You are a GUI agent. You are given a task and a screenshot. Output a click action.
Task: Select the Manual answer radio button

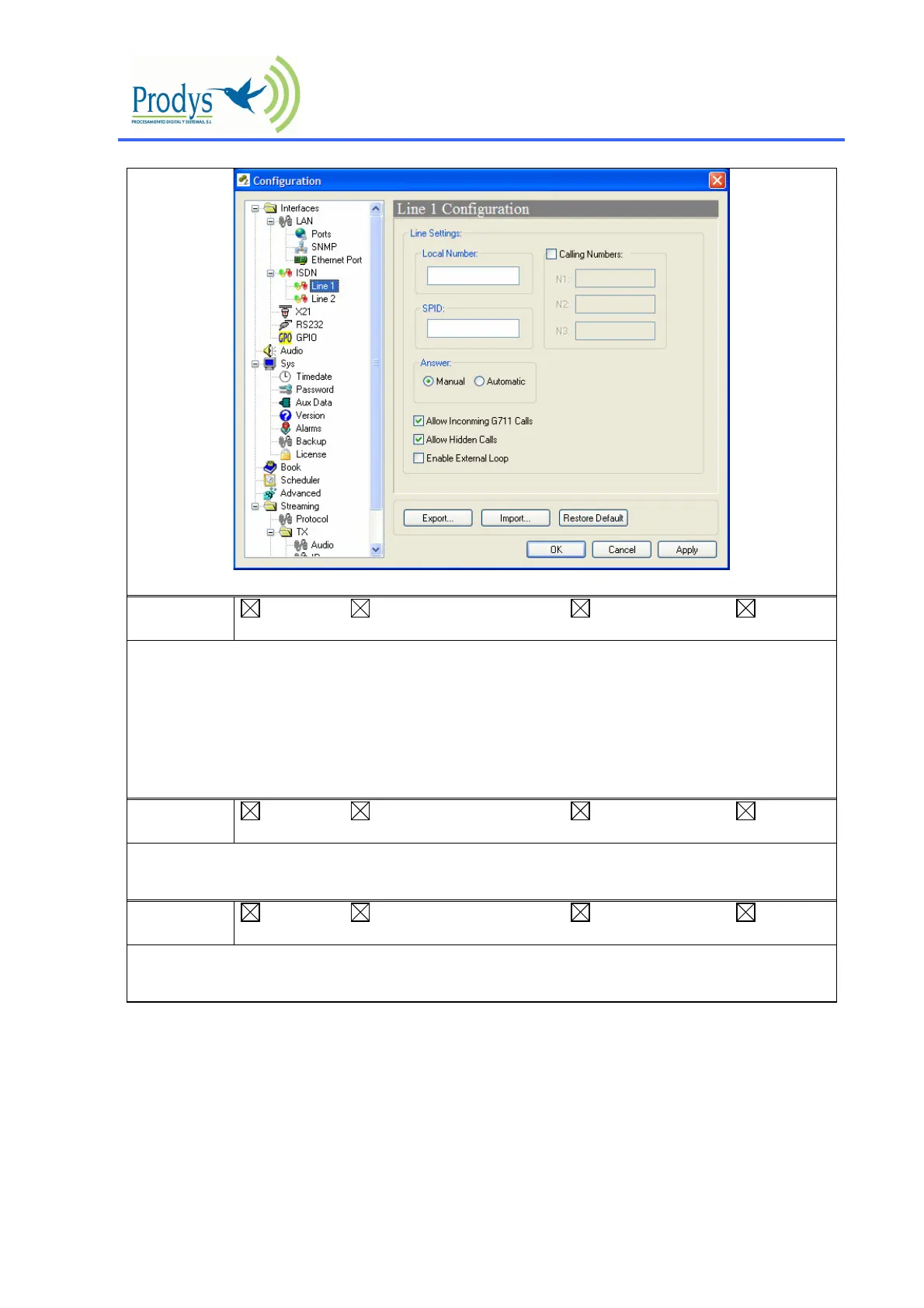[x=428, y=381]
